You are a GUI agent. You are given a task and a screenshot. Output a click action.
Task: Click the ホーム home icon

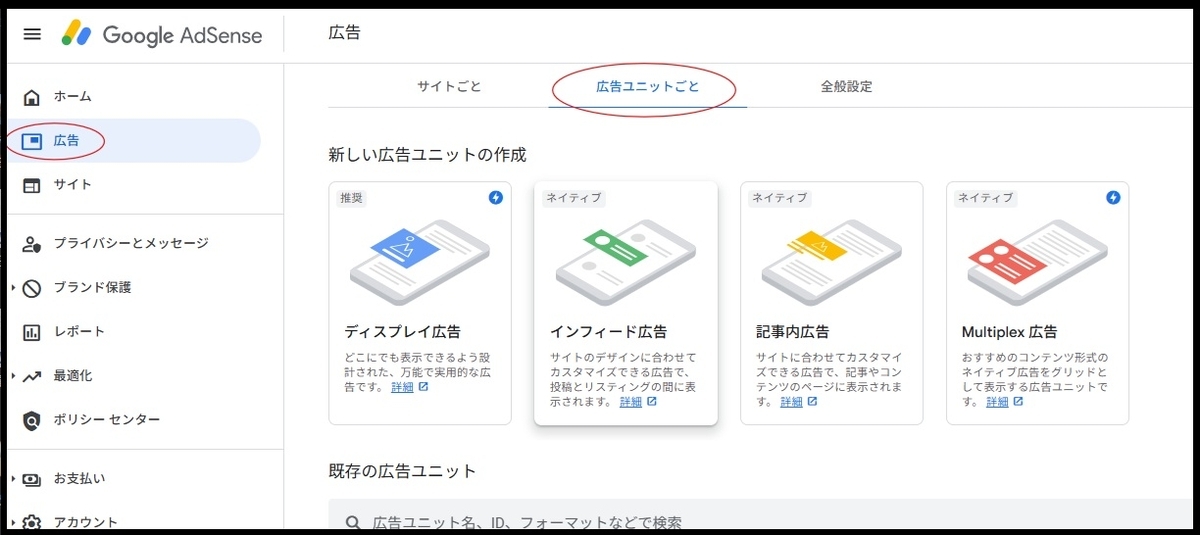tap(32, 97)
